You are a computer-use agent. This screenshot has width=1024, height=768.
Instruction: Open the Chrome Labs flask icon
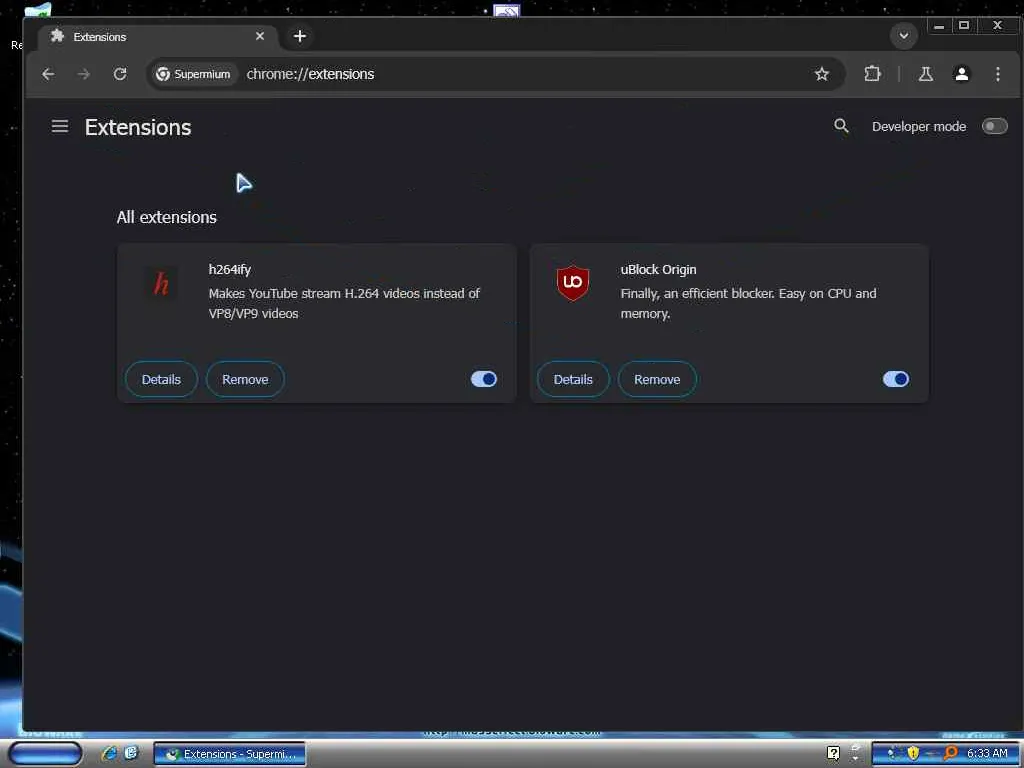[x=925, y=74]
